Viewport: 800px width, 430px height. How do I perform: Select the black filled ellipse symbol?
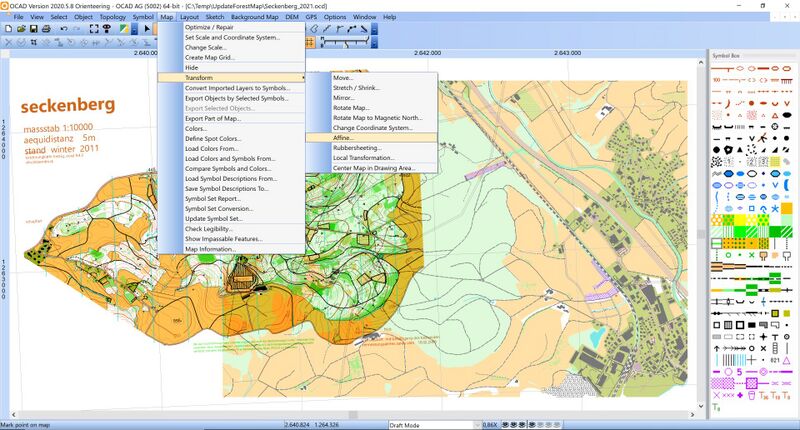[x=787, y=115]
